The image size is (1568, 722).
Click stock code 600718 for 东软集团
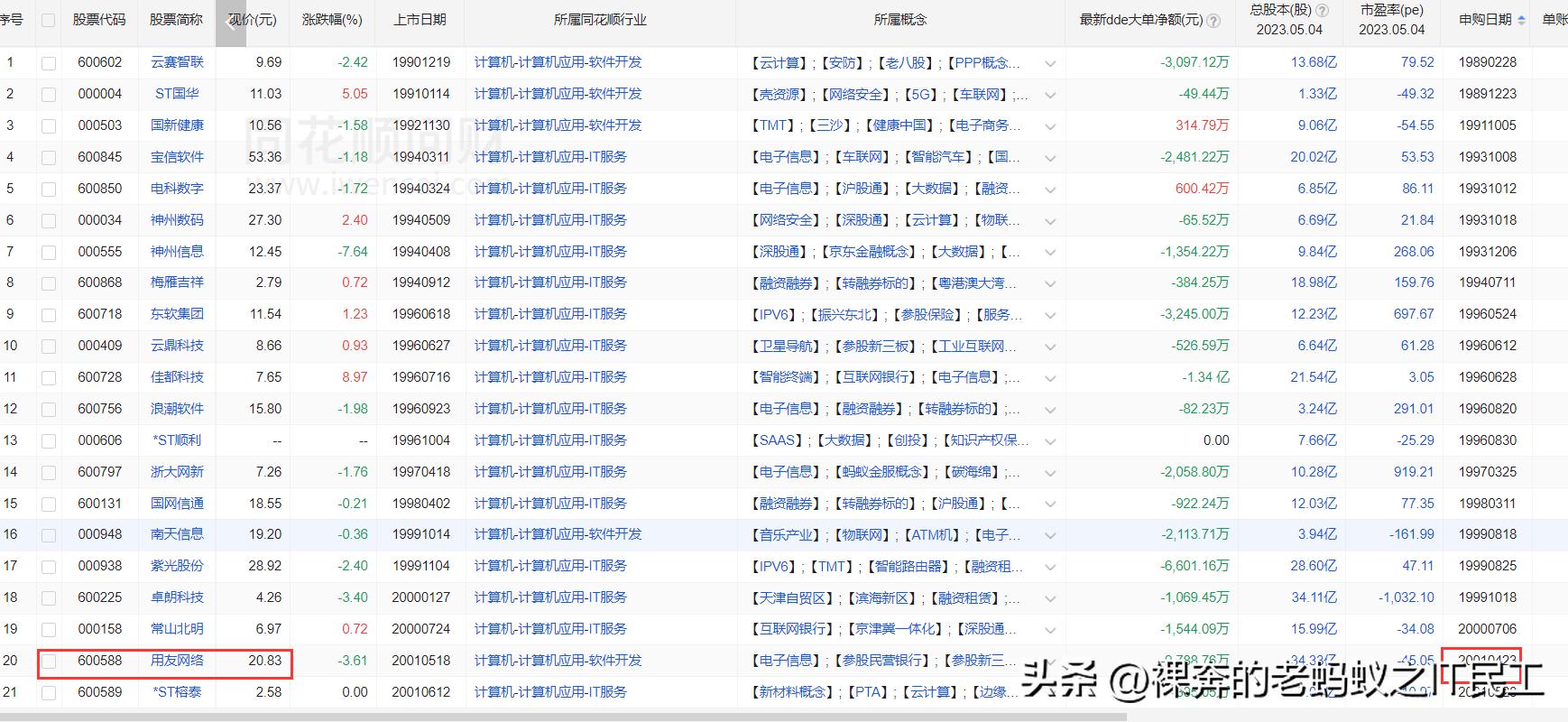coord(100,314)
